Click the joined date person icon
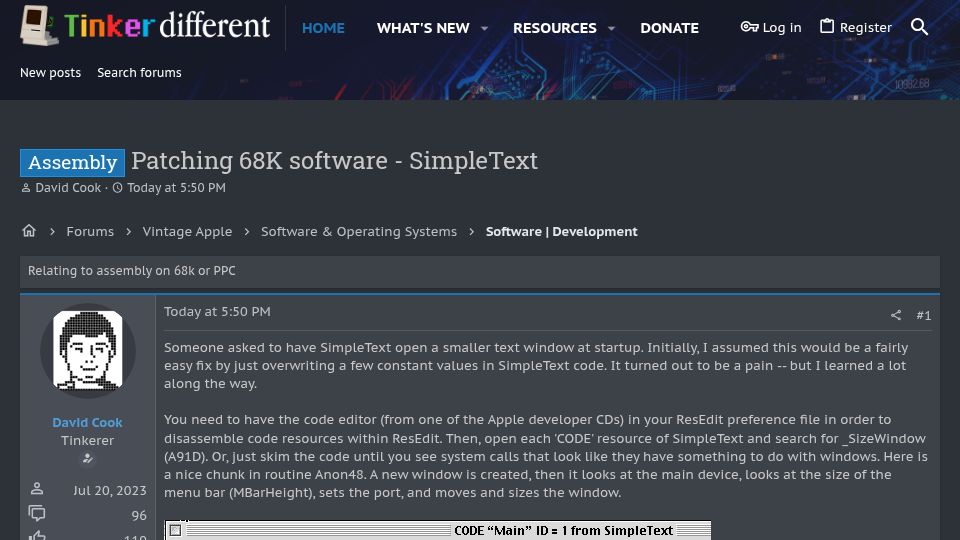 pyautogui.click(x=37, y=489)
